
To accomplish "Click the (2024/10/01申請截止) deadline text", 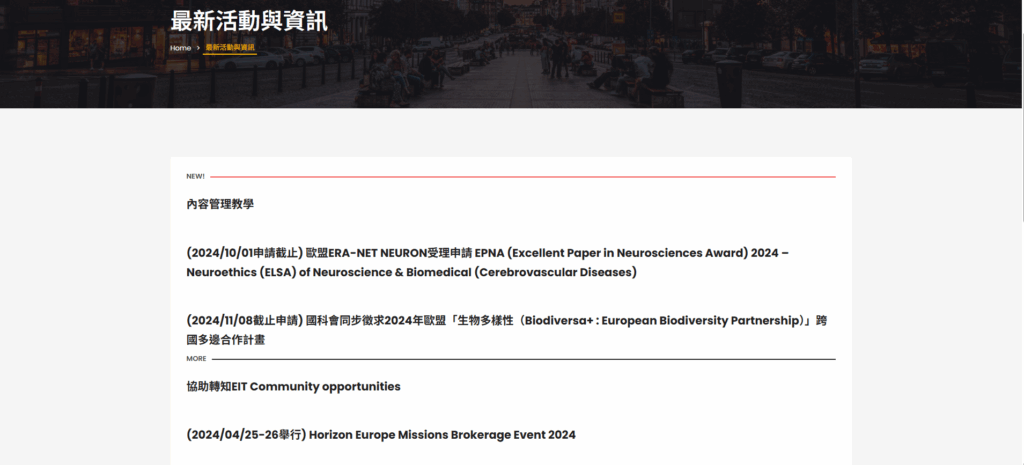I will click(244, 253).
